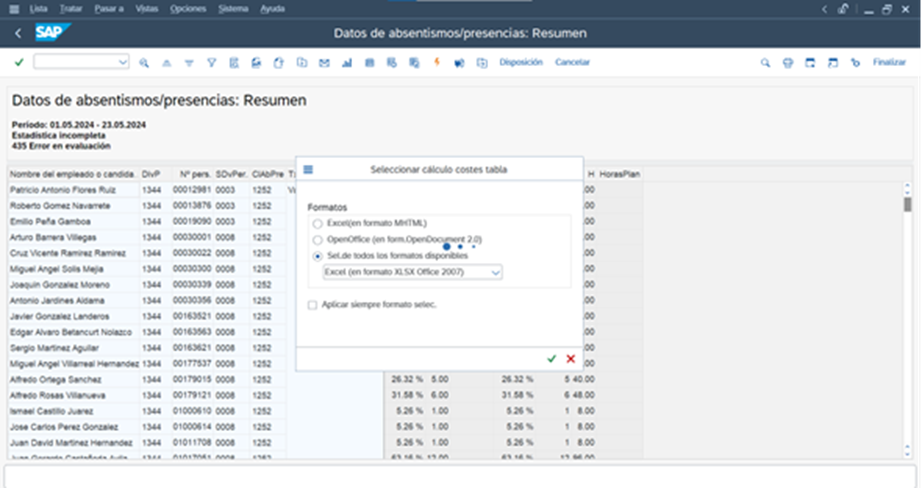Choose the OpenOffice OpenDocument format option

318,240
